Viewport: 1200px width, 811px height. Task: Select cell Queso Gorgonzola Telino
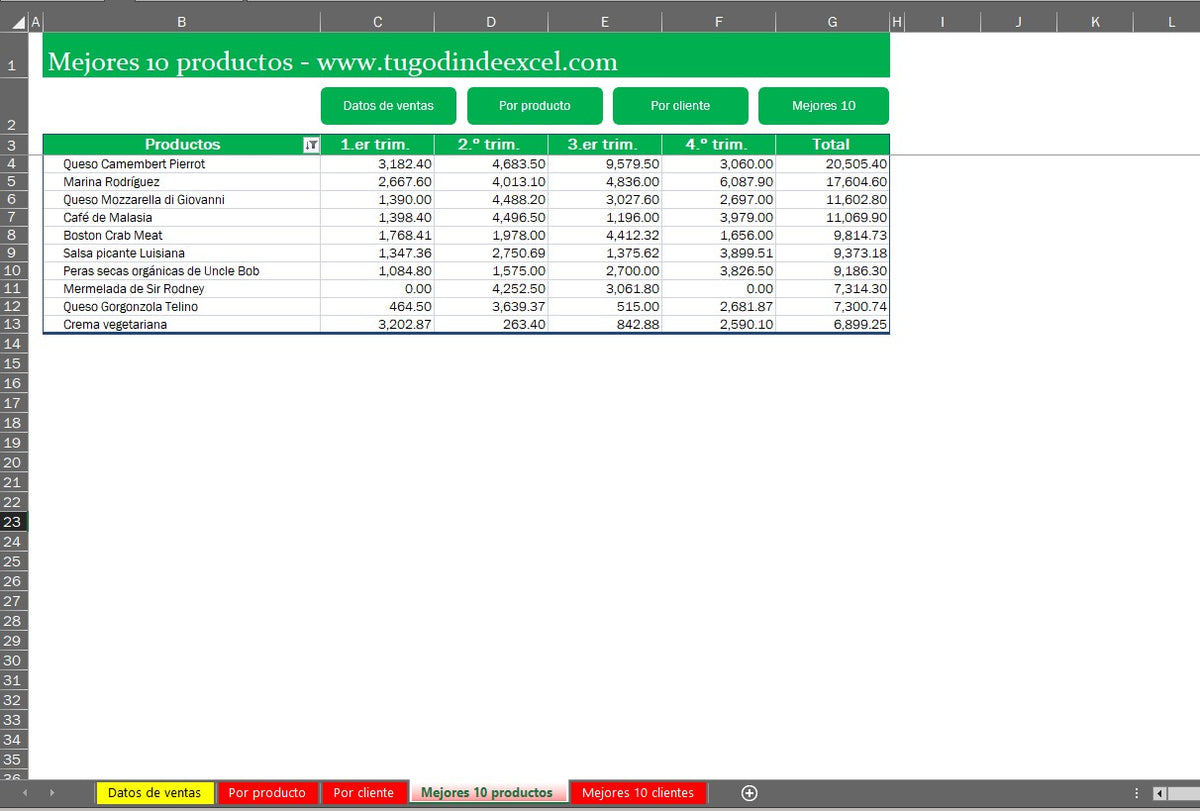tap(181, 307)
